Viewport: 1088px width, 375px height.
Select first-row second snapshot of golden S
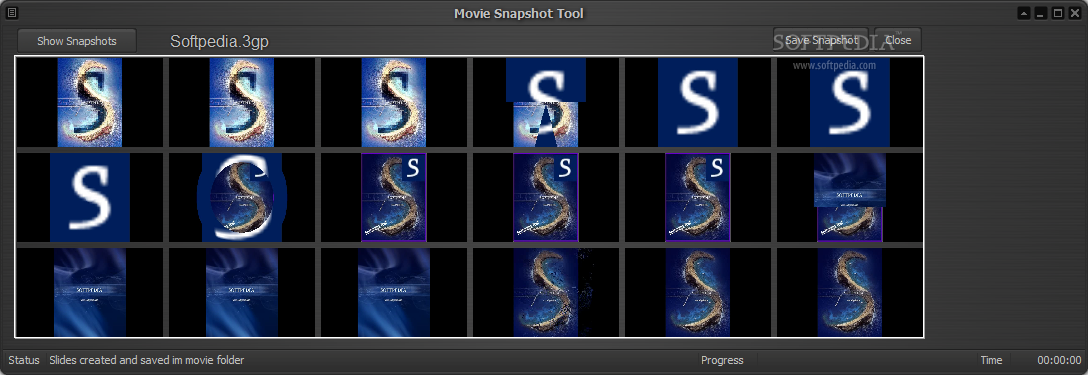pos(241,102)
